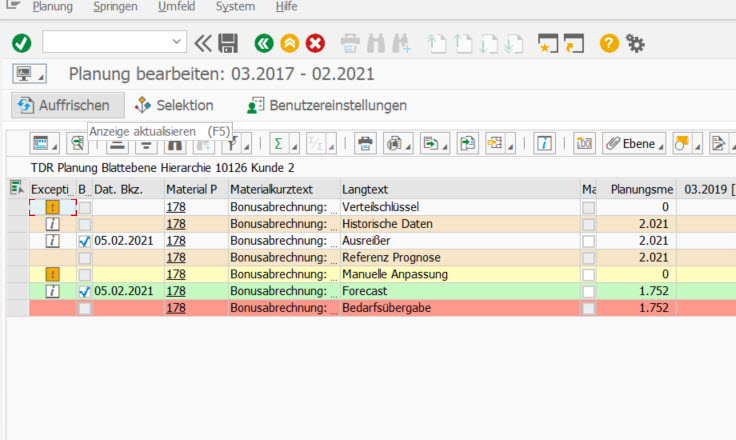Open the customize layout gear icon
The width and height of the screenshot is (736, 440).
pos(635,43)
